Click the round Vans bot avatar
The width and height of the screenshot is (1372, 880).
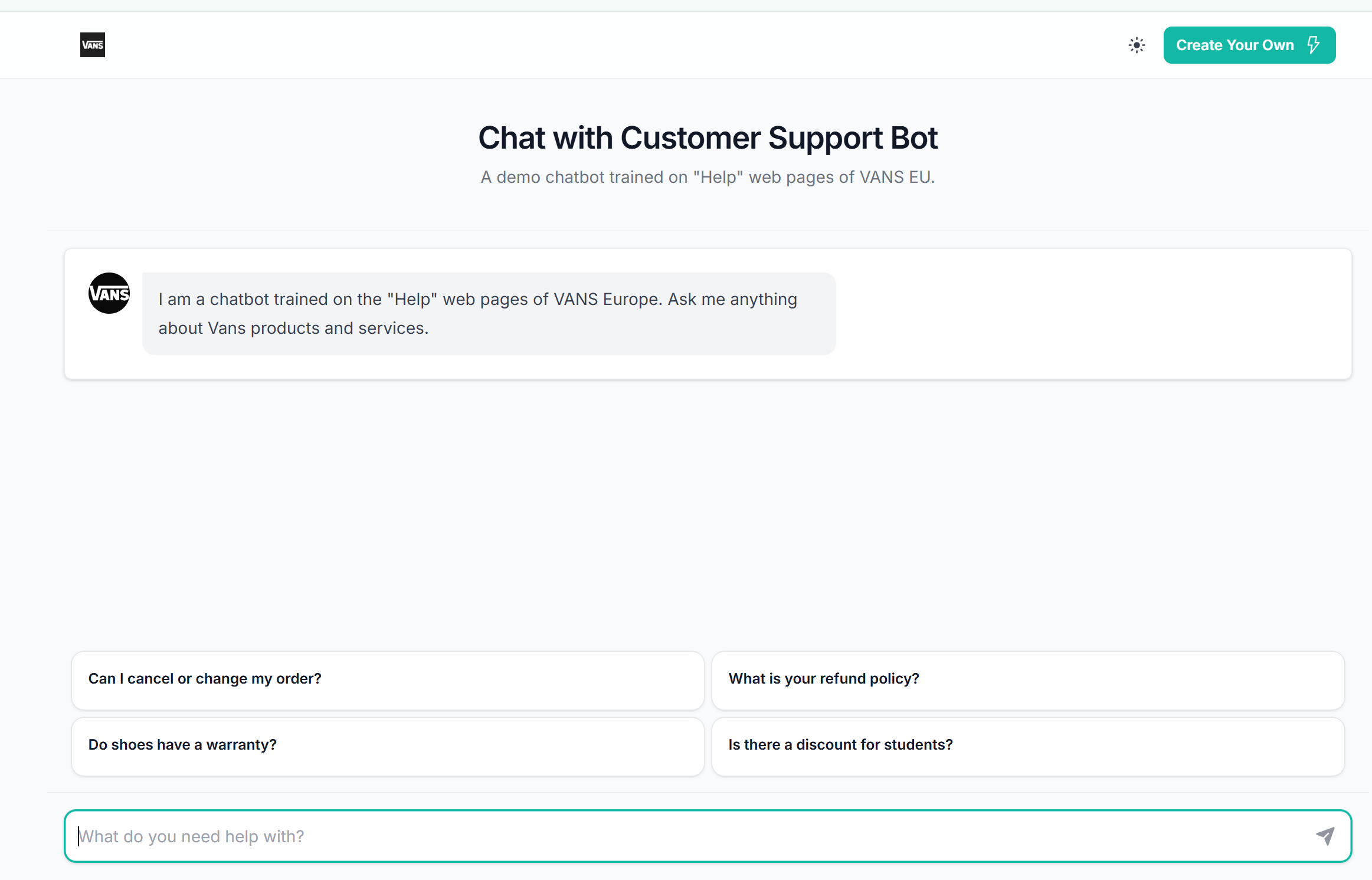pos(109,293)
